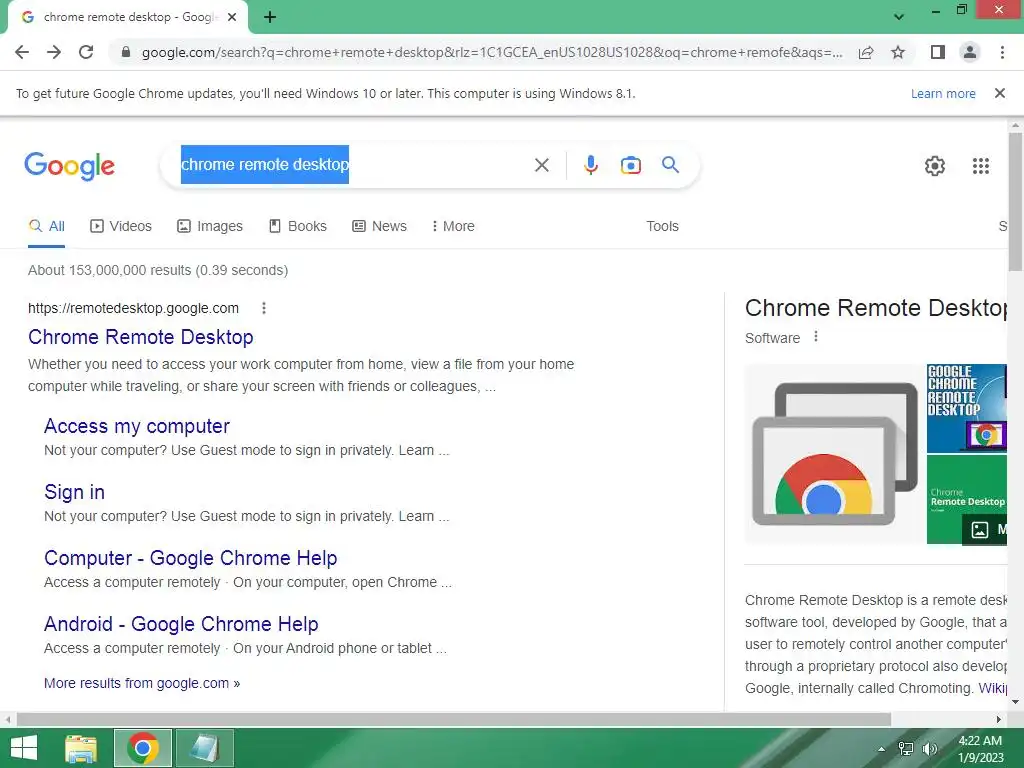Toggle the Chrome side panel

click(938, 52)
